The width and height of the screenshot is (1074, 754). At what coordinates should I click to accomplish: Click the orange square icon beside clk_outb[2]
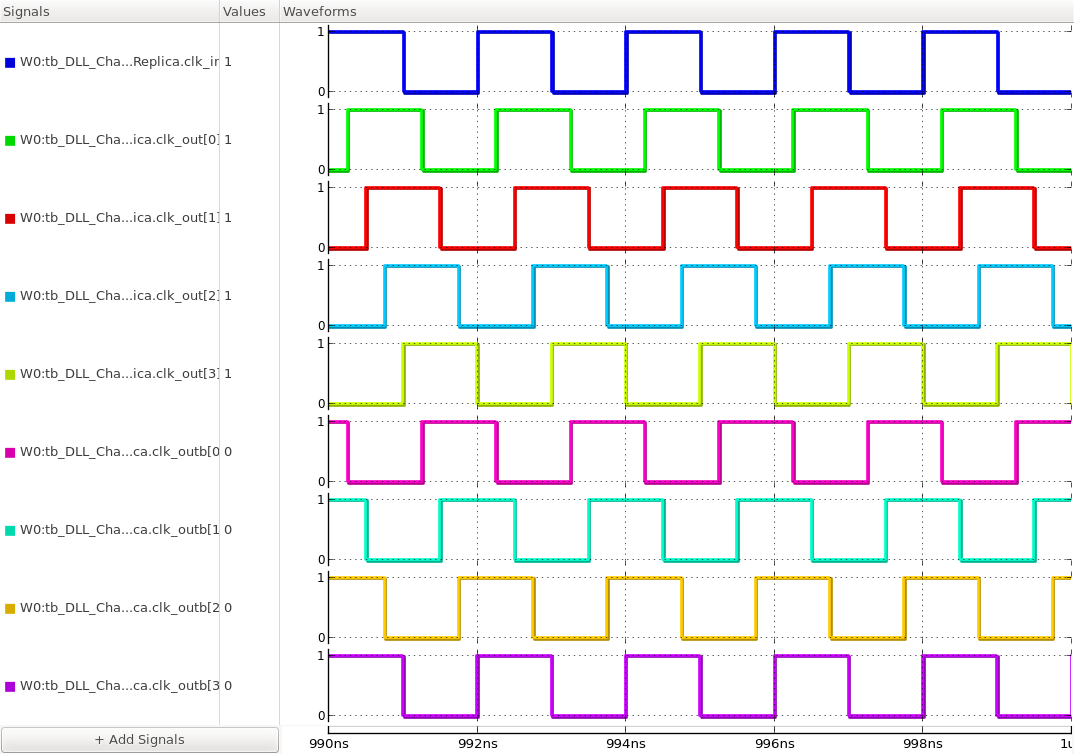[x=10, y=607]
